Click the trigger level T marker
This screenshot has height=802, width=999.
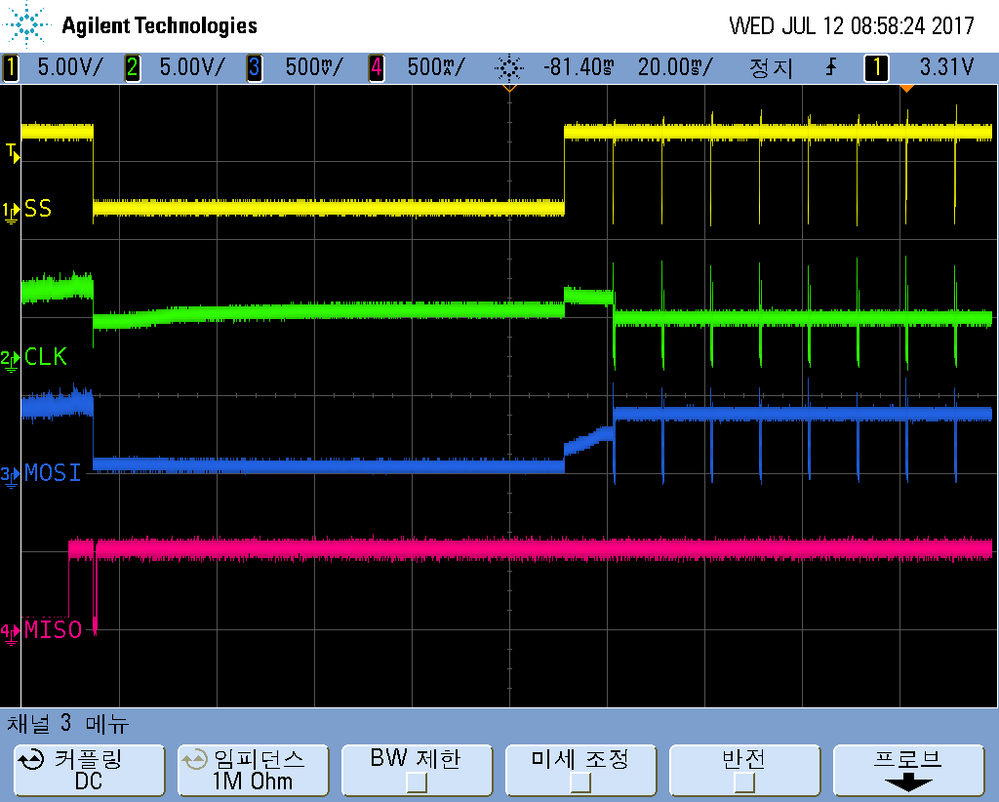coord(11,153)
